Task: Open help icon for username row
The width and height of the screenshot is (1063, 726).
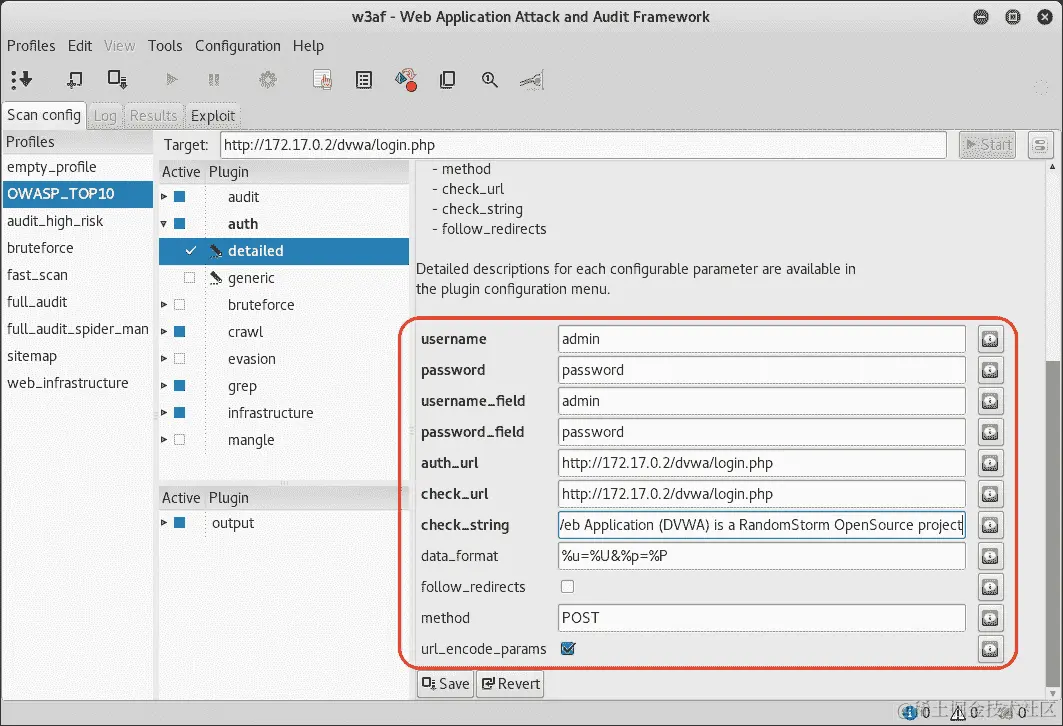Action: click(x=990, y=339)
